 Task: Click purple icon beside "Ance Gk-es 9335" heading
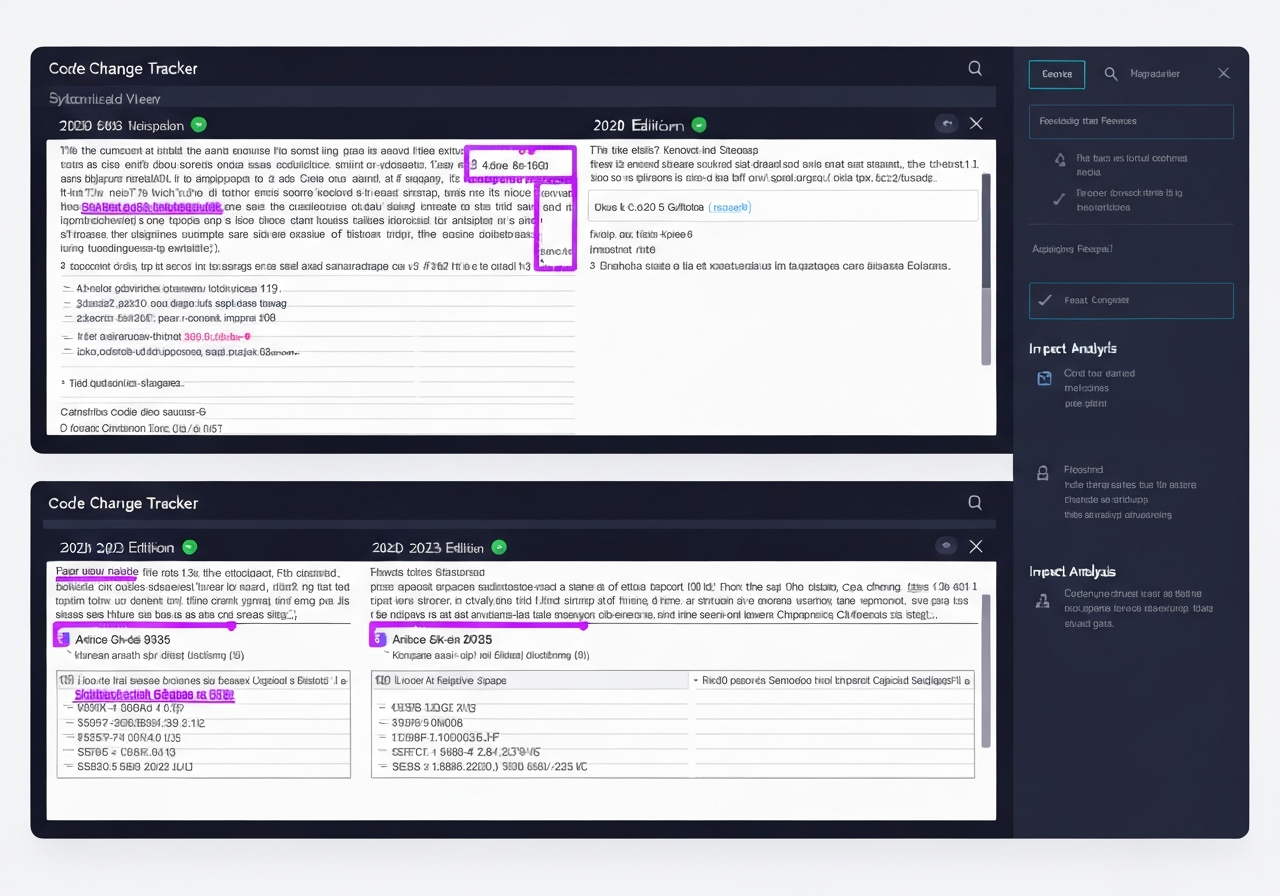tap(60, 638)
